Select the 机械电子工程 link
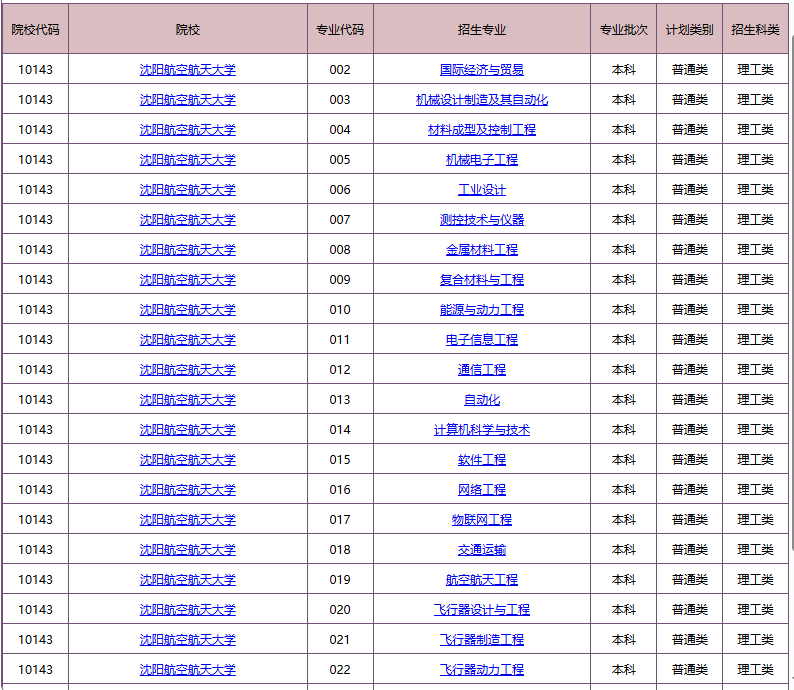This screenshot has width=794, height=690. click(x=481, y=160)
